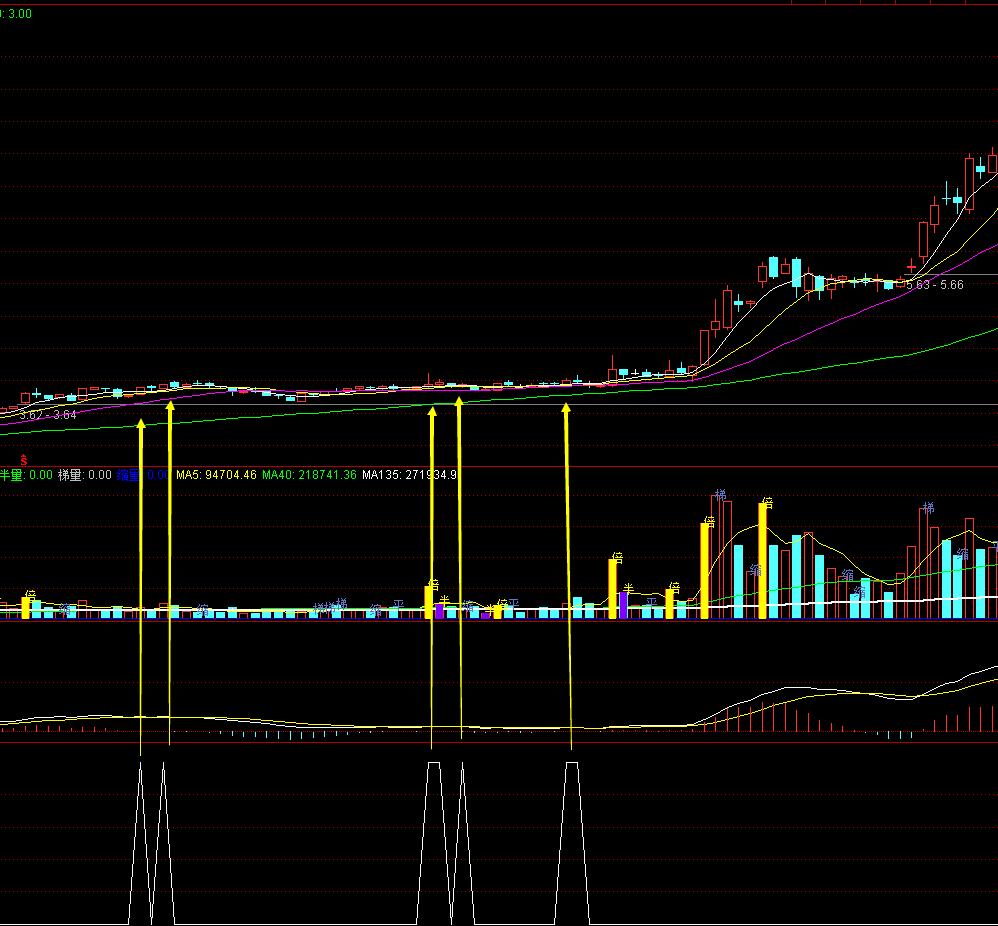Click the head of the rightmost yellow arrow
The height and width of the screenshot is (926, 998).
point(566,408)
